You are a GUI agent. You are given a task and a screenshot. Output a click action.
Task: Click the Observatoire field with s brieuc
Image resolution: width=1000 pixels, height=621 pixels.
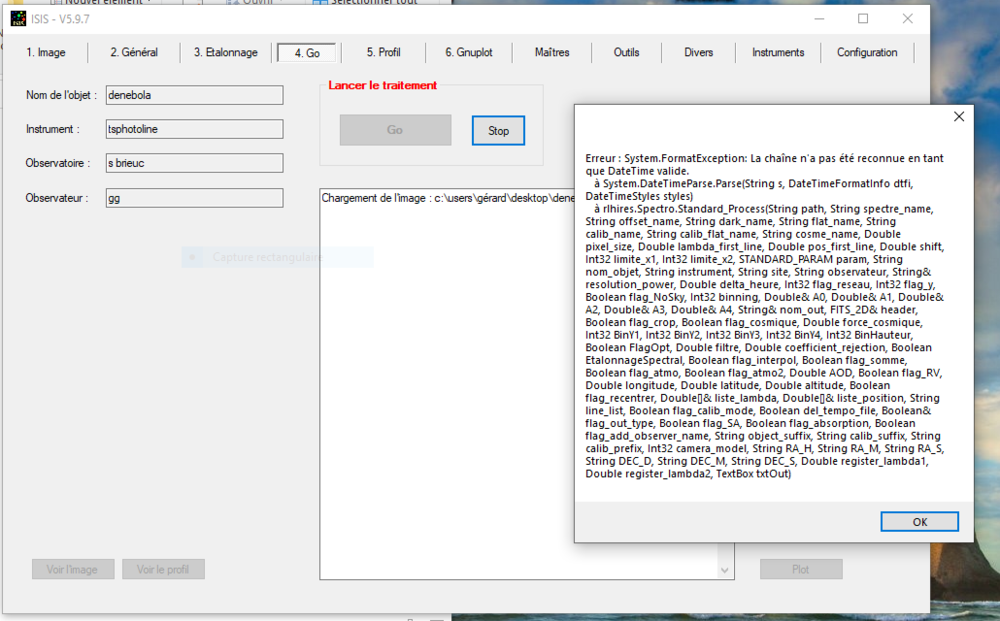point(195,163)
